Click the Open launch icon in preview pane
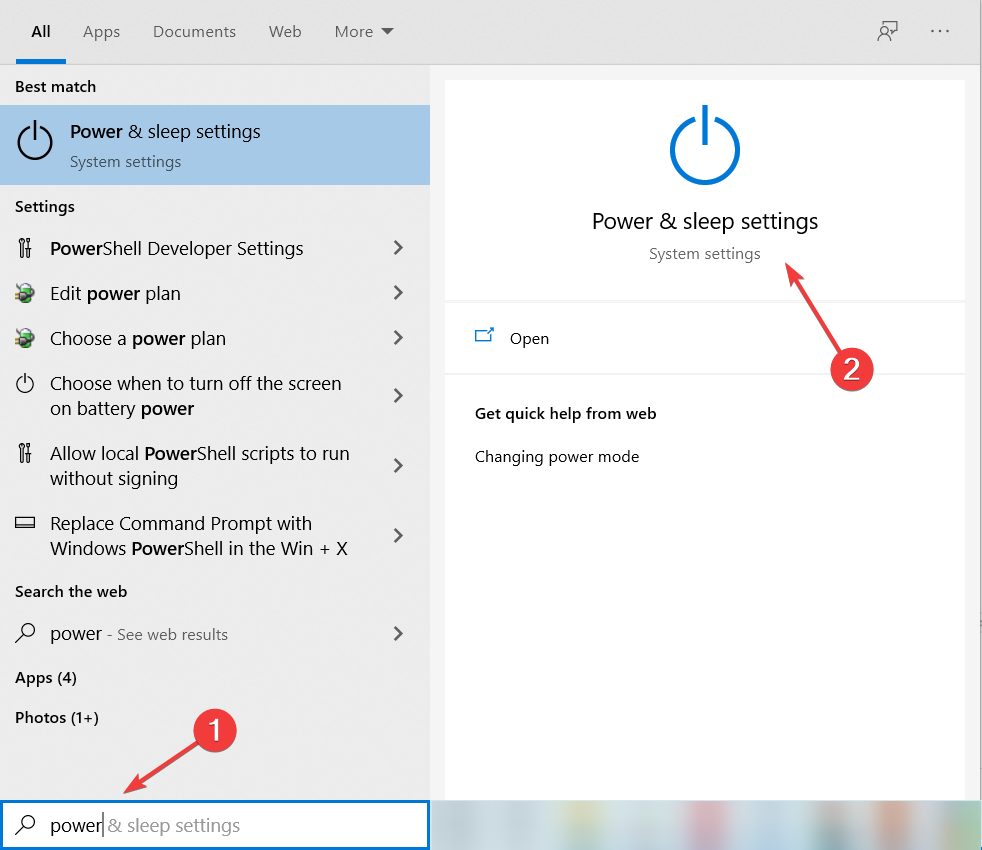The height and width of the screenshot is (850, 982). click(x=484, y=336)
